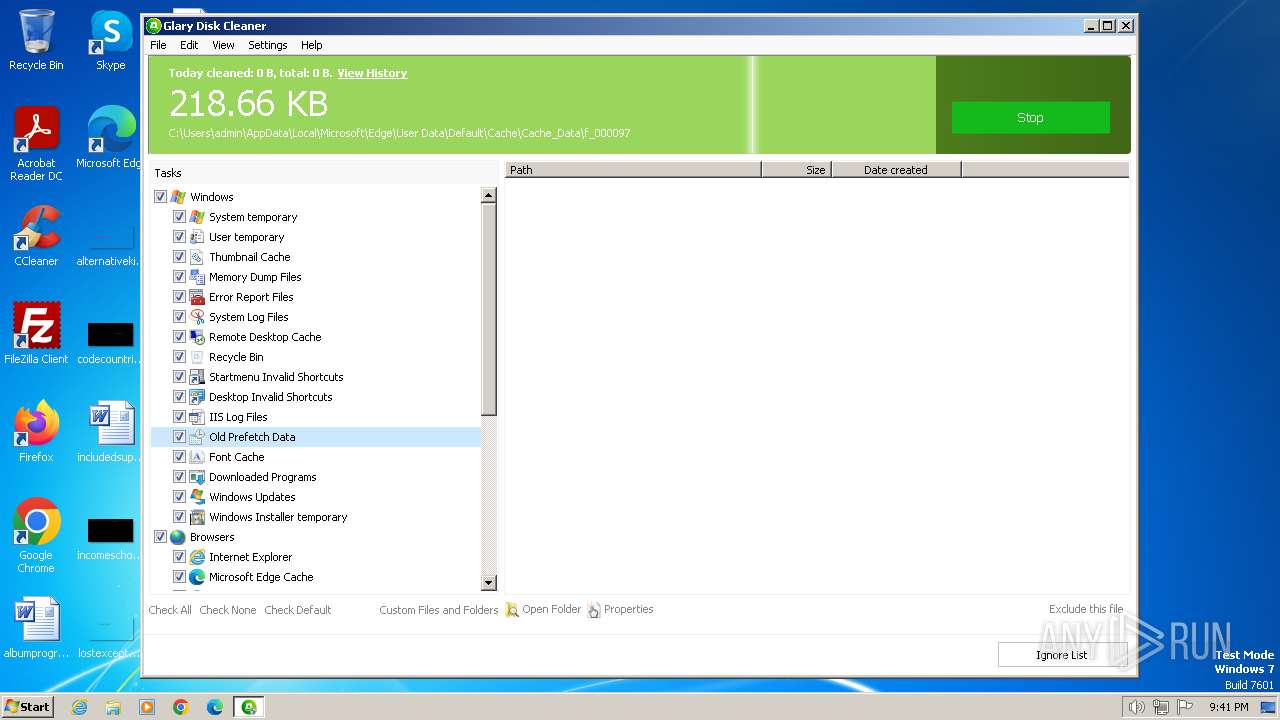The width and height of the screenshot is (1280, 720).
Task: Open the Ignore List
Action: point(1062,655)
